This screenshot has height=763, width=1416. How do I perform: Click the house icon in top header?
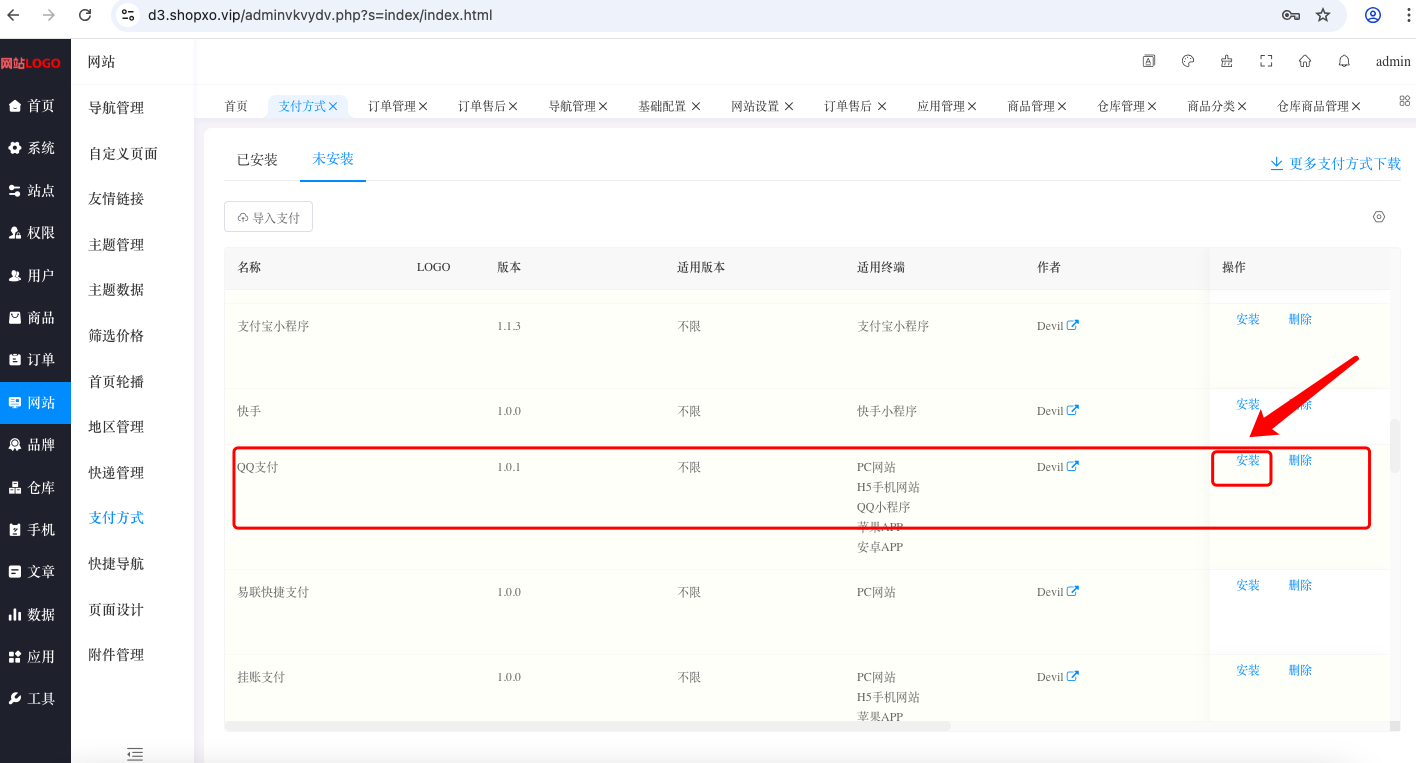1305,61
